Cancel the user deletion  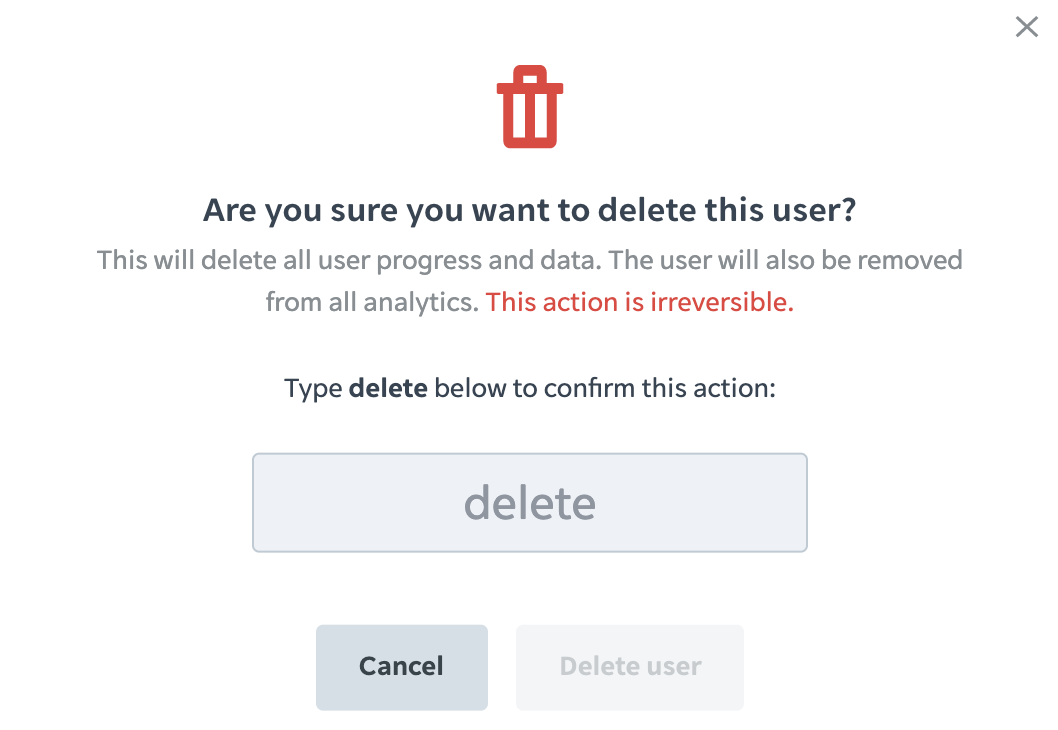click(401, 667)
